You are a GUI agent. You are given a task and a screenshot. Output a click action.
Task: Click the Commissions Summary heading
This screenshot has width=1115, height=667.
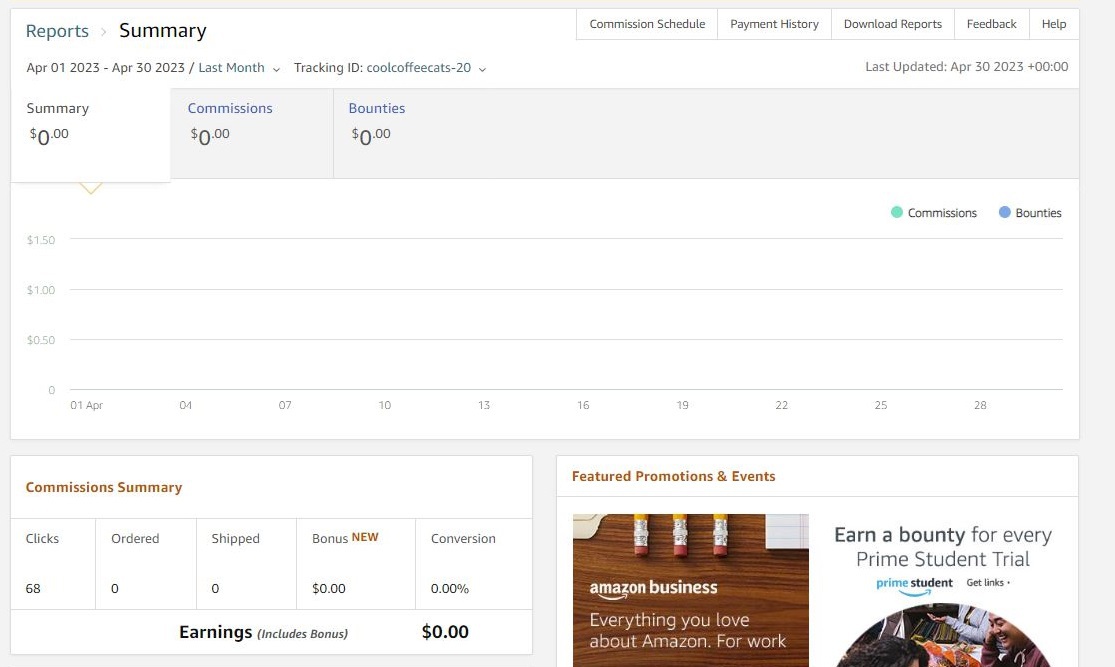pyautogui.click(x=104, y=487)
